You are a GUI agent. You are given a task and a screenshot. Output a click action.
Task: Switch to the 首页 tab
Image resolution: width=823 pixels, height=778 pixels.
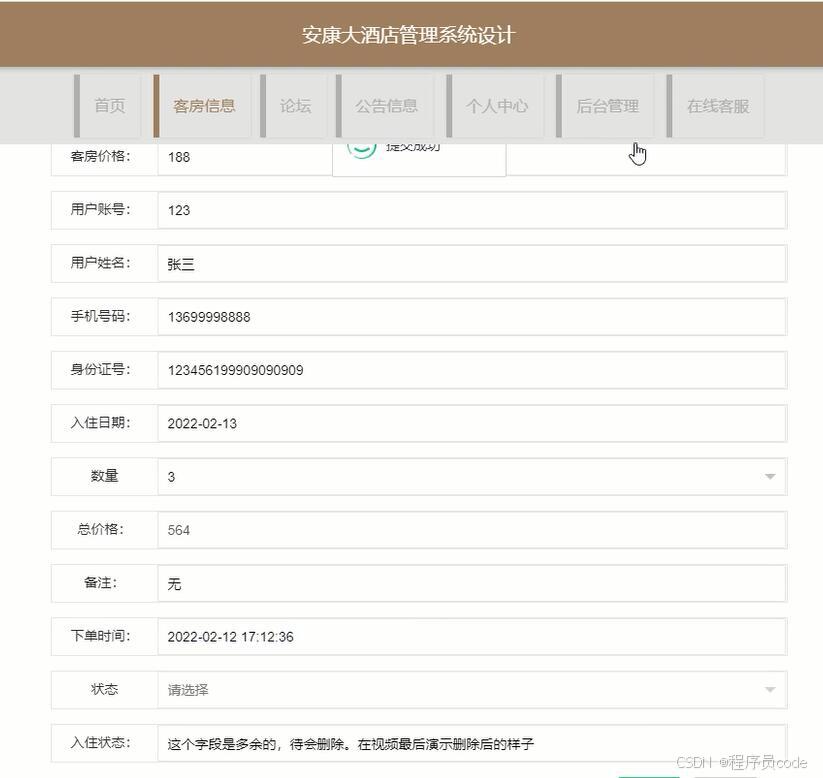click(x=110, y=105)
